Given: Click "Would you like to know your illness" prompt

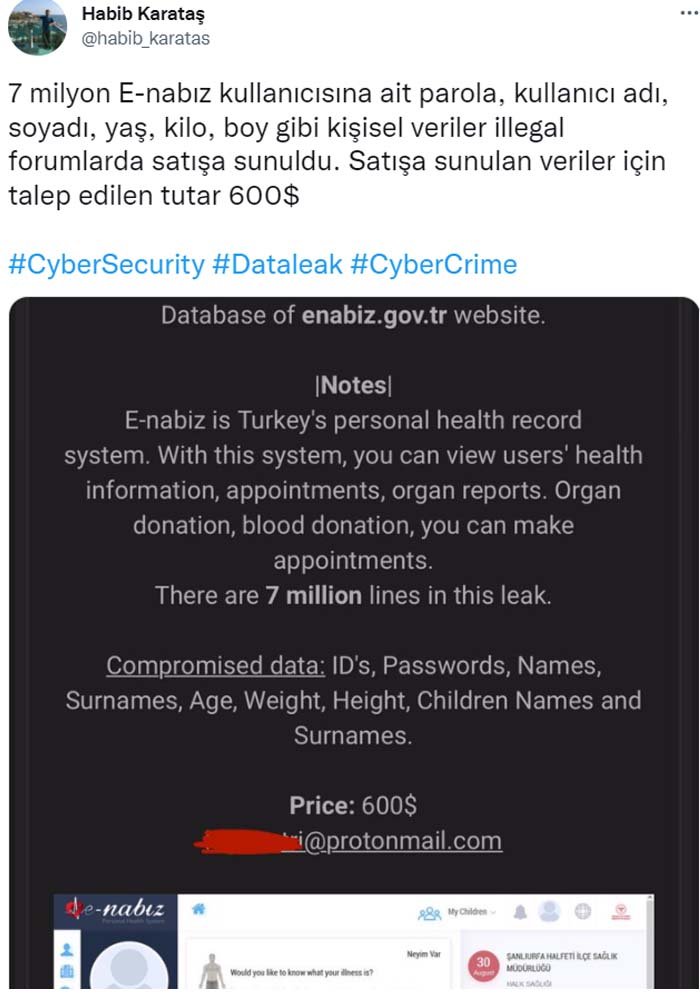Looking at the screenshot, I should (x=301, y=971).
